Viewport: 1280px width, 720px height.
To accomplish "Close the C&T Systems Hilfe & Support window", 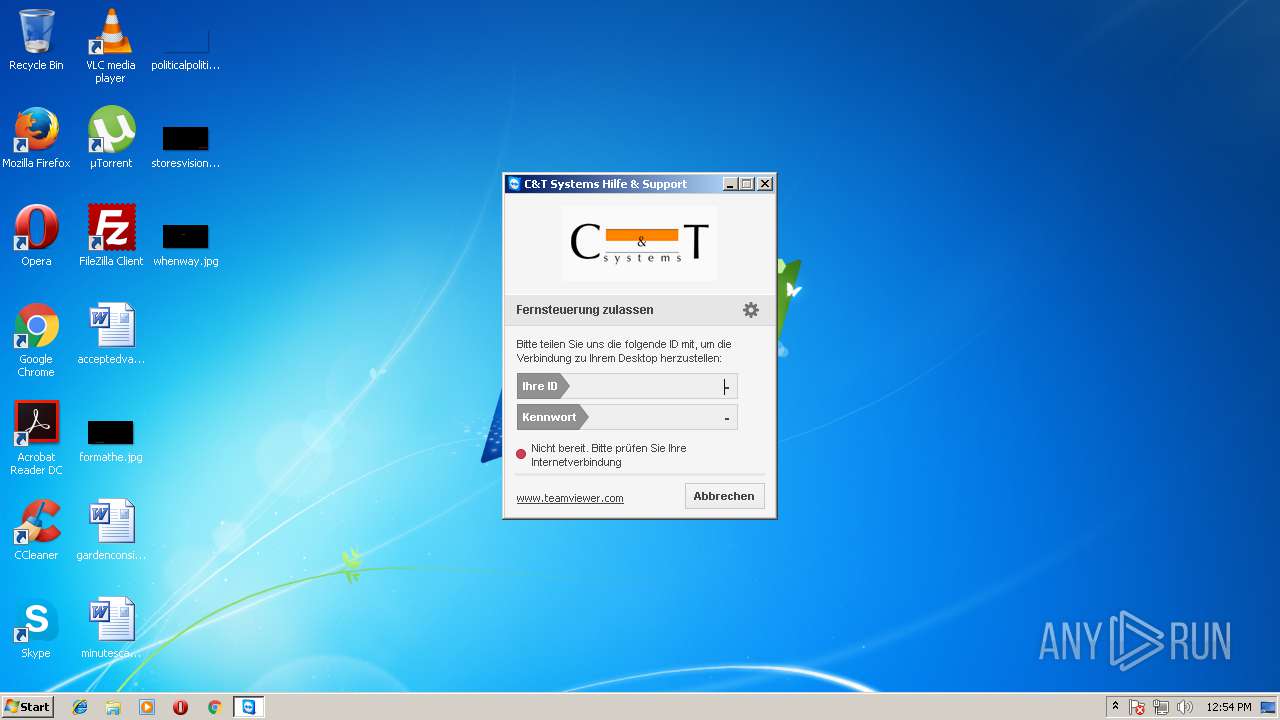I will (x=765, y=184).
